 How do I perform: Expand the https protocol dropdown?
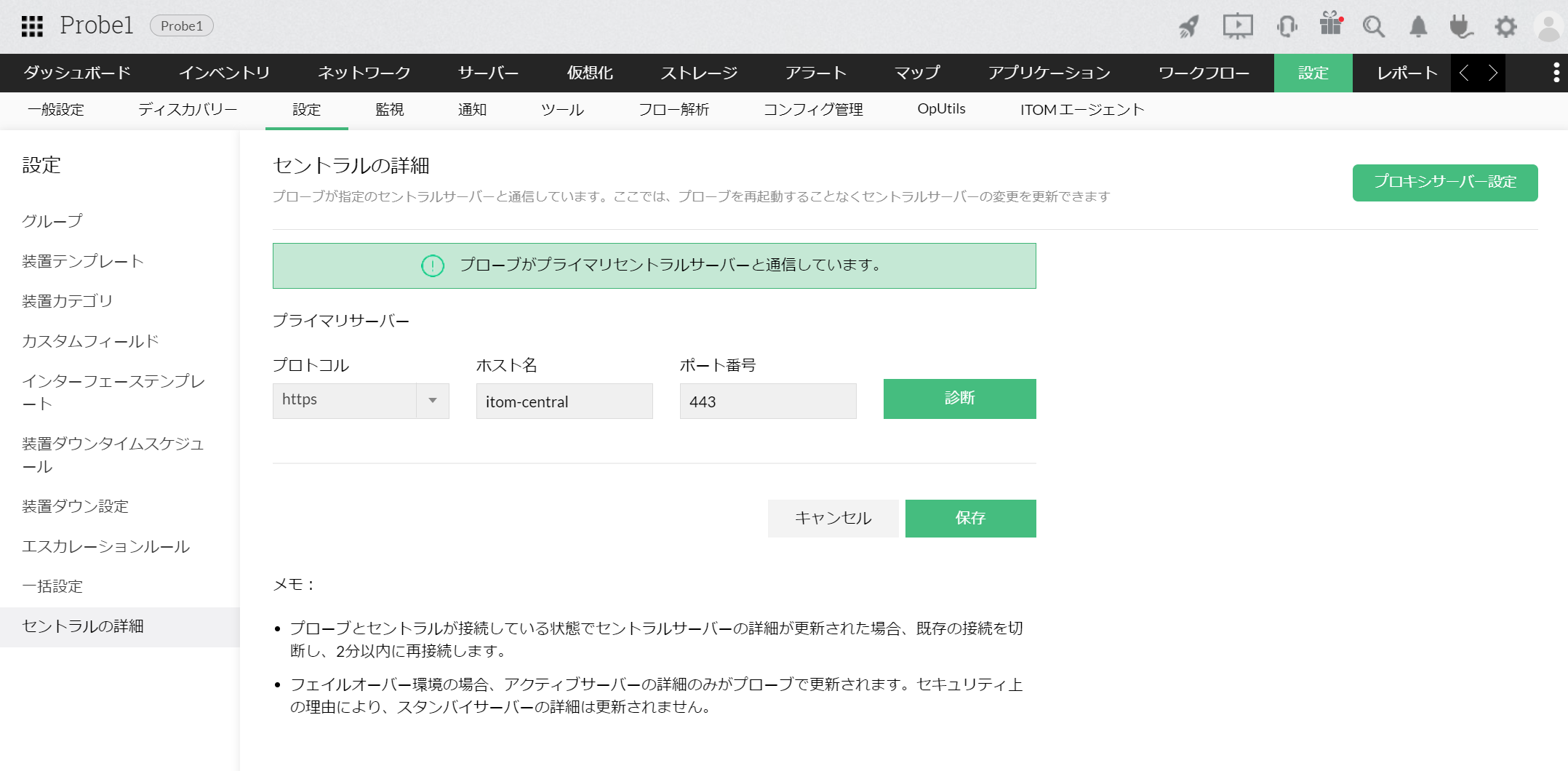coord(433,401)
